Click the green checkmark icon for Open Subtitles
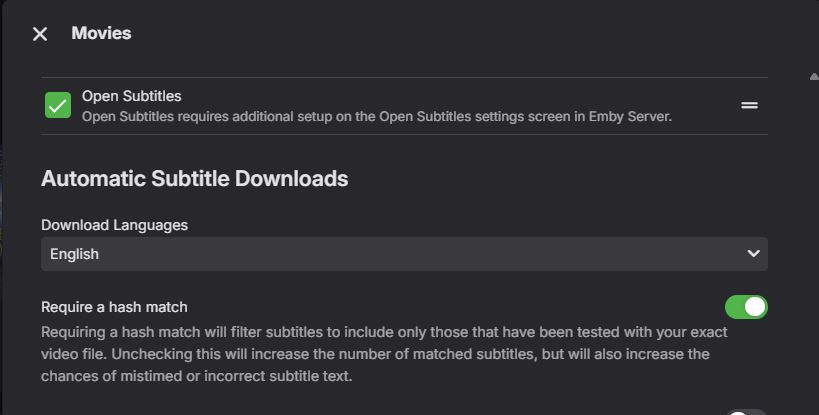 coord(58,105)
